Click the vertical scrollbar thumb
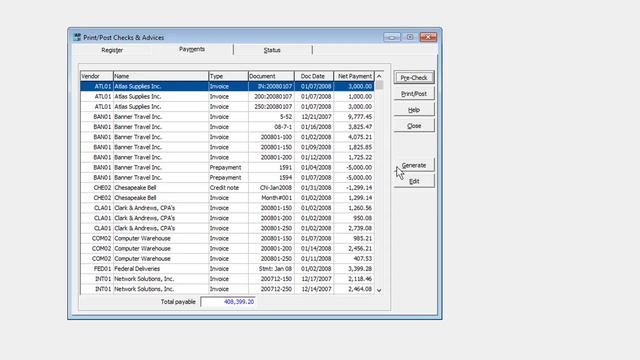 pos(379,85)
